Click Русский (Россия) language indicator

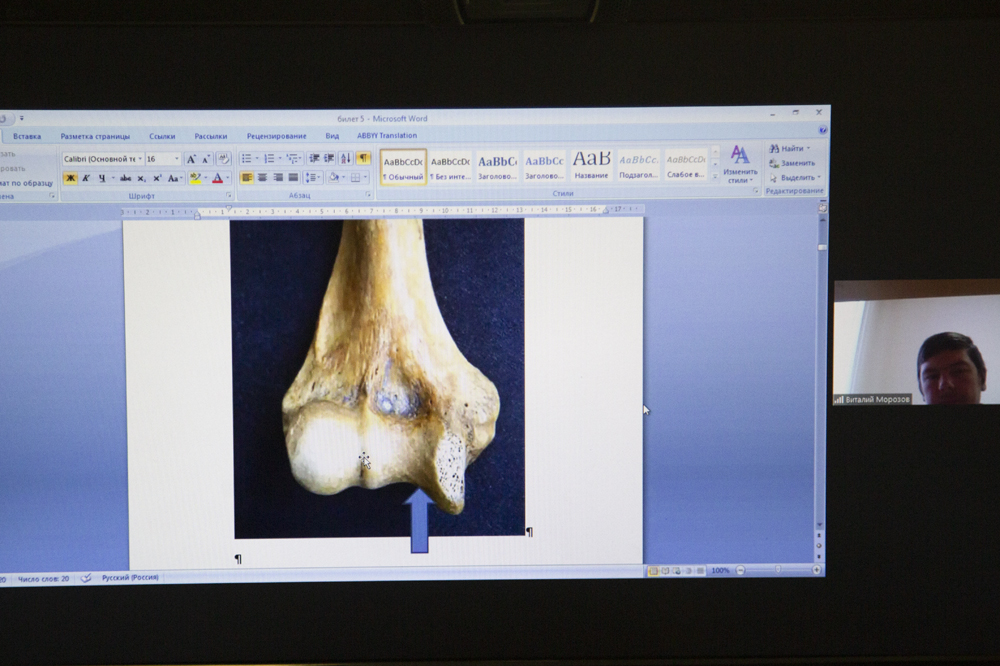tap(130, 578)
